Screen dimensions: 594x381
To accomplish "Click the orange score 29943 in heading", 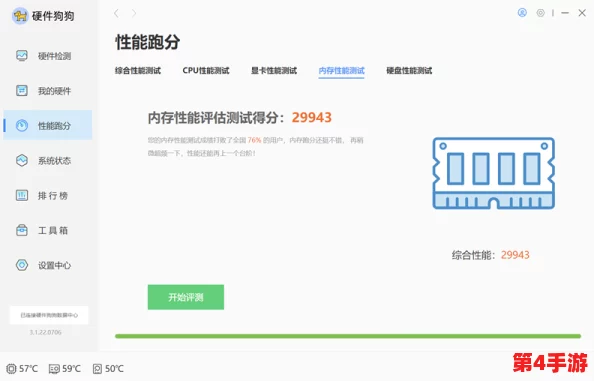I will (311, 117).
